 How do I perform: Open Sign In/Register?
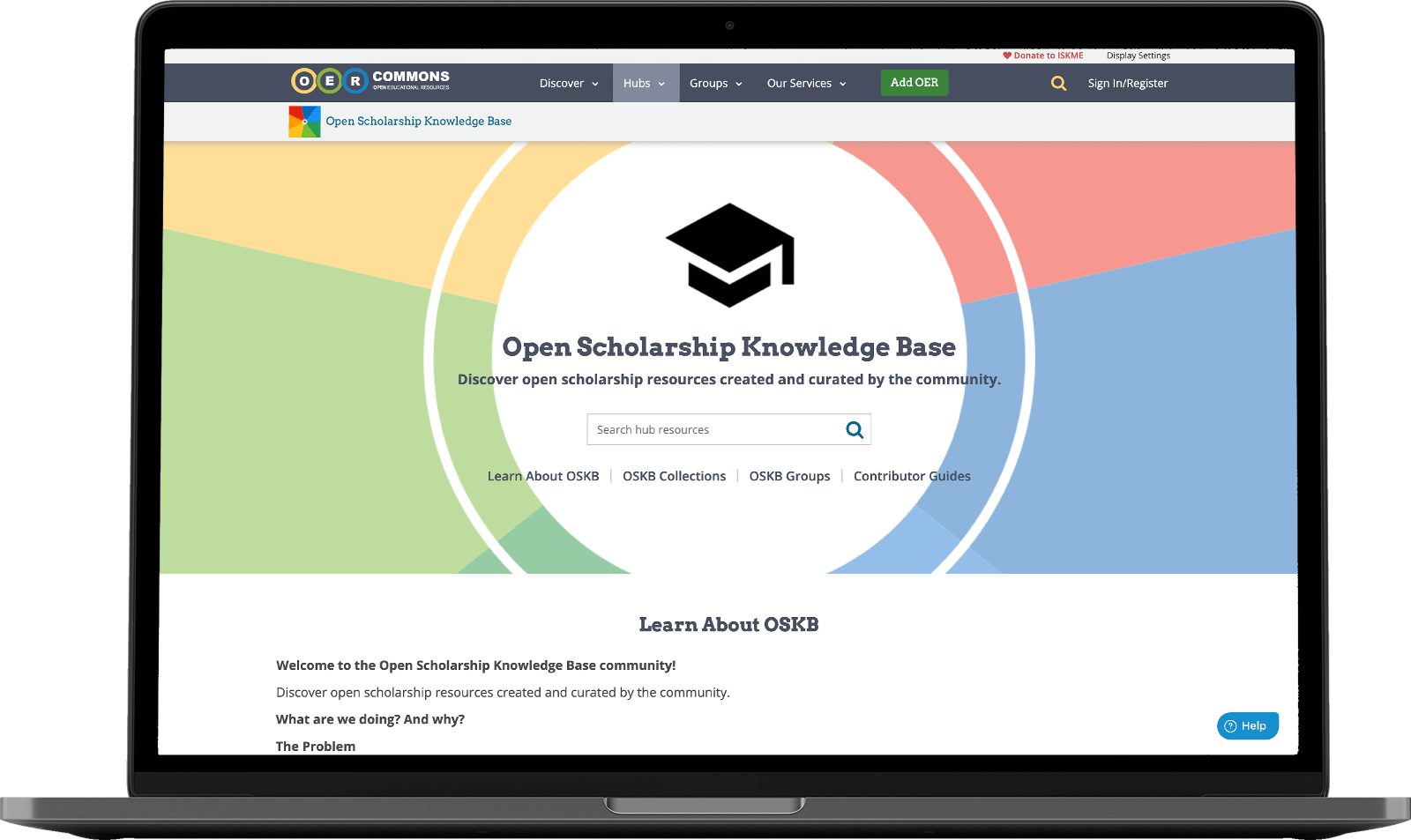click(1128, 84)
